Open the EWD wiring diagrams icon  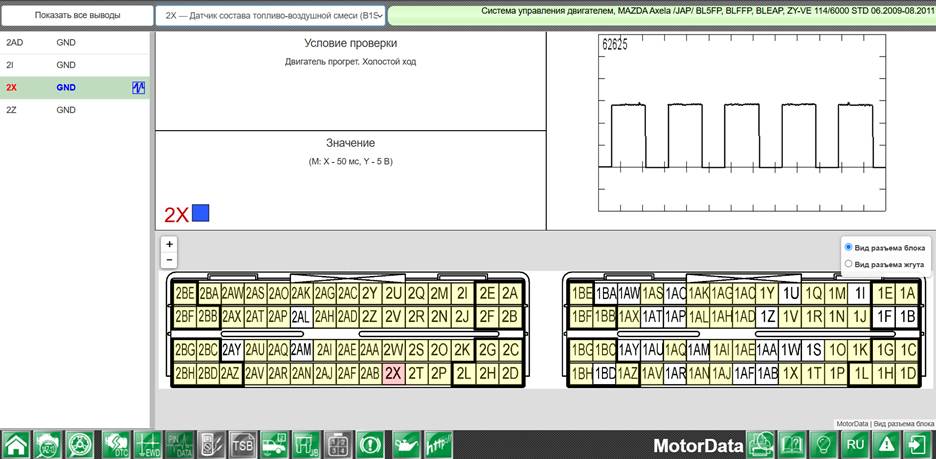(x=148, y=445)
